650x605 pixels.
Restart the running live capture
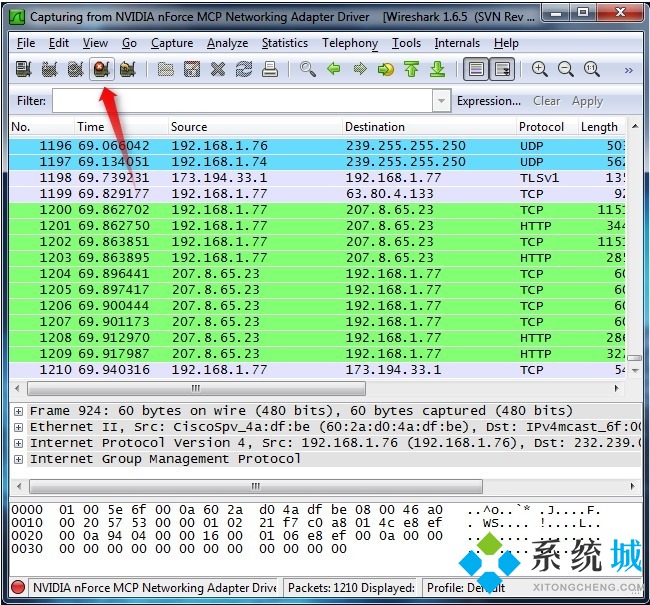click(128, 69)
